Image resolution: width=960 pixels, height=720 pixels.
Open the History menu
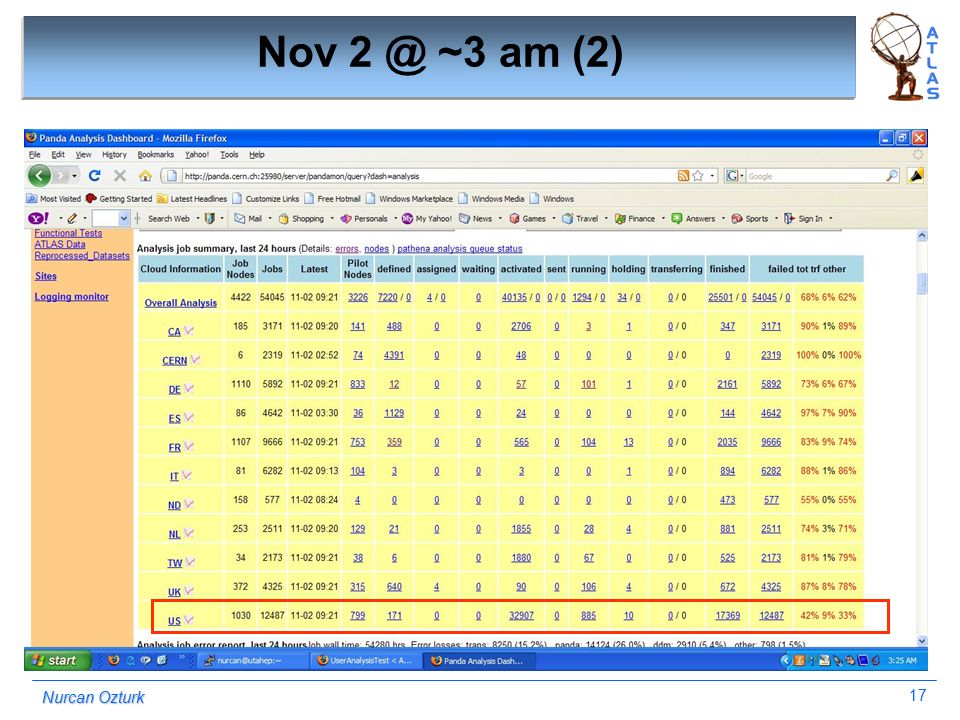coord(114,154)
